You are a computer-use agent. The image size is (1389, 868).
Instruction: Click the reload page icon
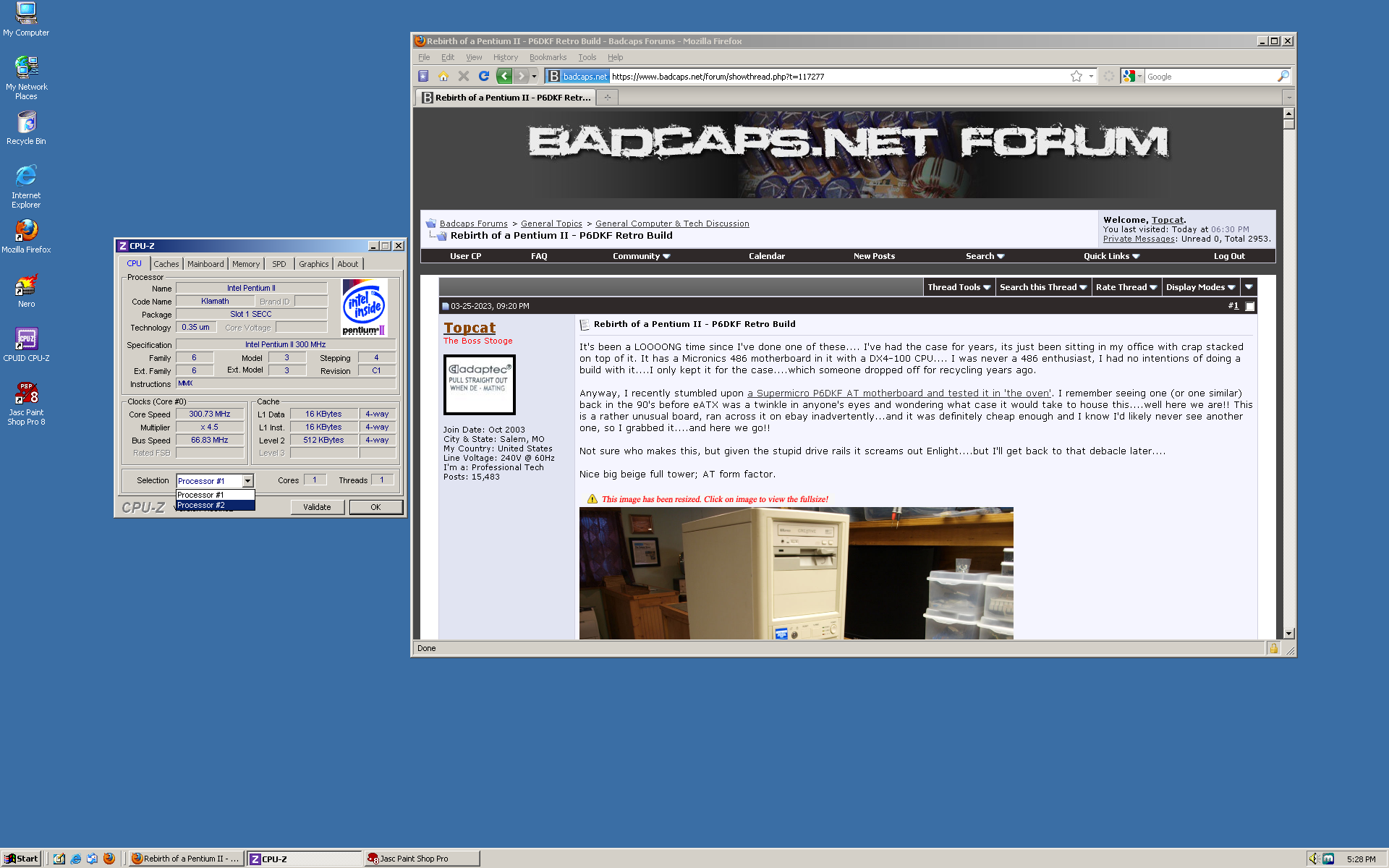[484, 76]
